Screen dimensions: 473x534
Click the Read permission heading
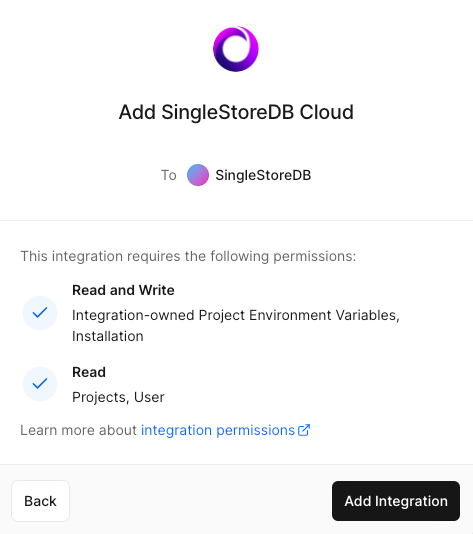(89, 372)
